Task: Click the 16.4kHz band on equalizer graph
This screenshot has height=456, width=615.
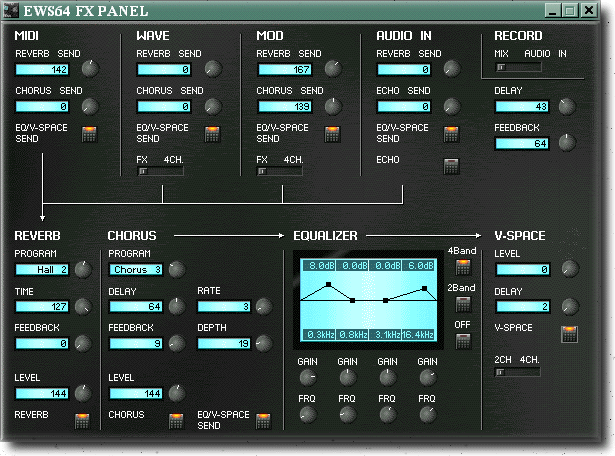Action: point(418,335)
